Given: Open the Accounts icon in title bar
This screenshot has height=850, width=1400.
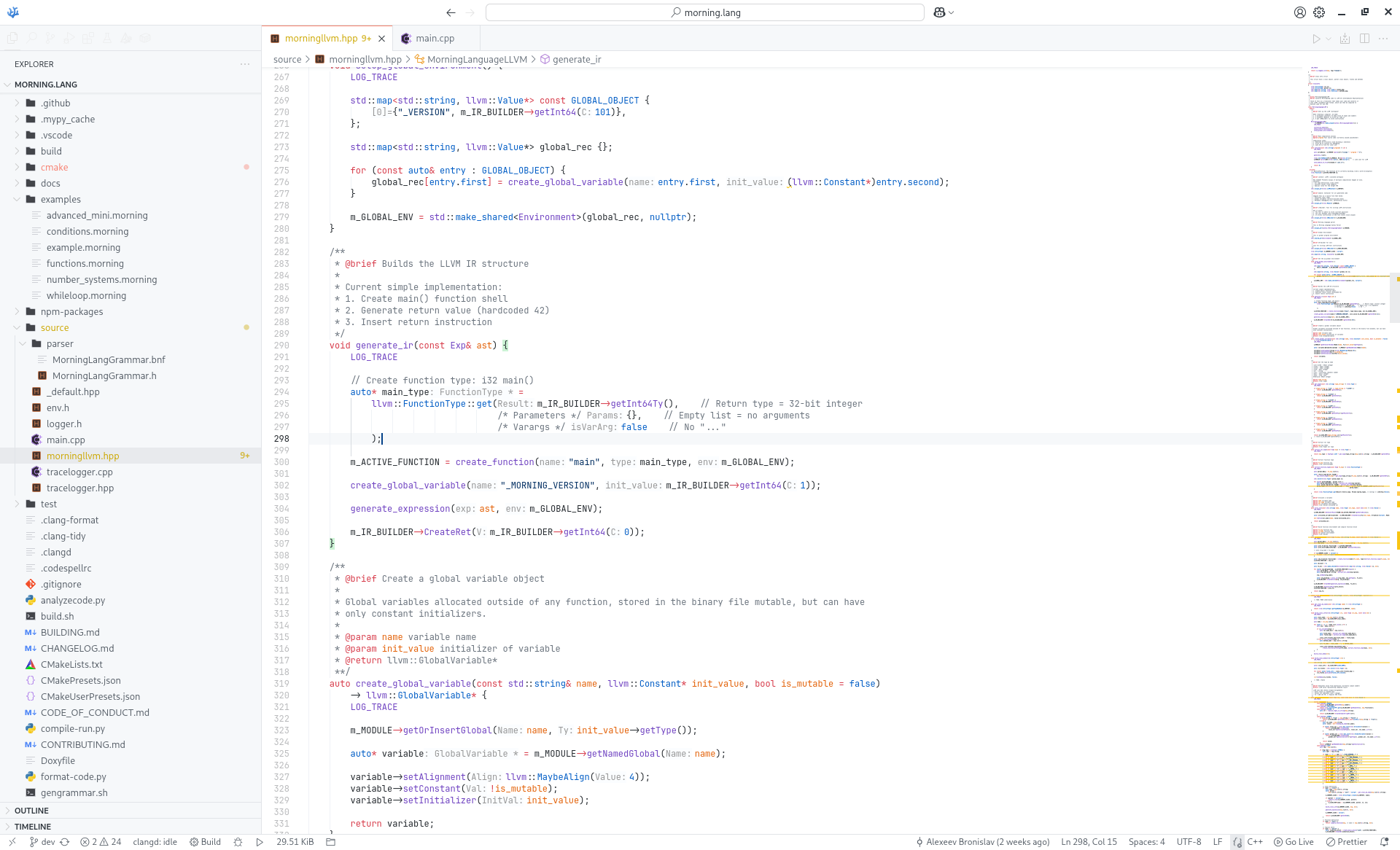Looking at the screenshot, I should 1299,12.
